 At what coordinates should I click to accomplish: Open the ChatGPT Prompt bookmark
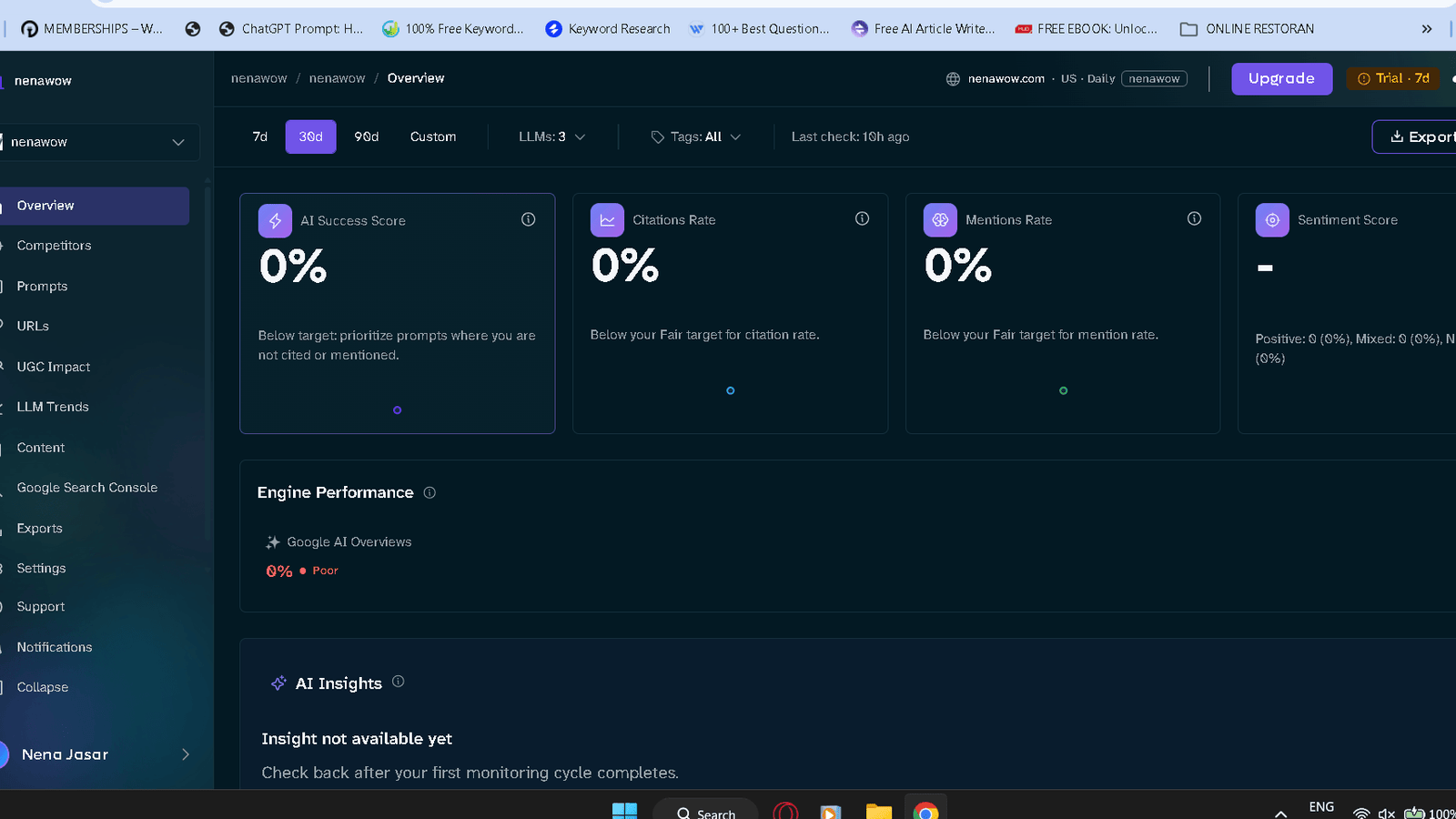click(291, 29)
